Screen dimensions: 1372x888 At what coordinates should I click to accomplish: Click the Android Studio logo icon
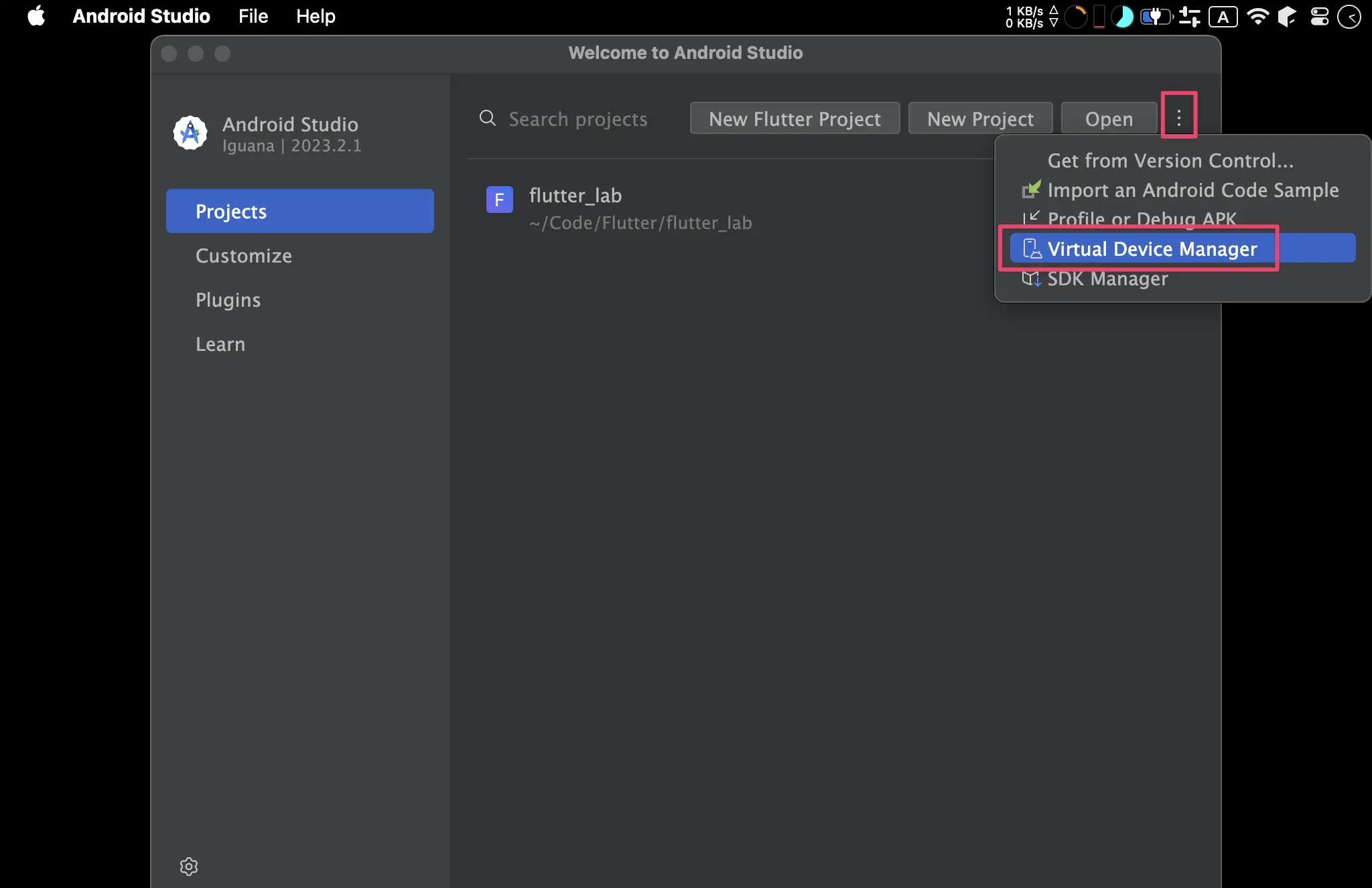pos(190,133)
